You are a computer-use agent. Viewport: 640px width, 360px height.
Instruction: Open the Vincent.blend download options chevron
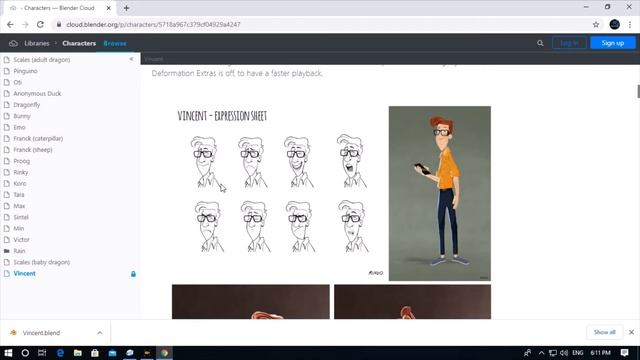(x=100, y=333)
